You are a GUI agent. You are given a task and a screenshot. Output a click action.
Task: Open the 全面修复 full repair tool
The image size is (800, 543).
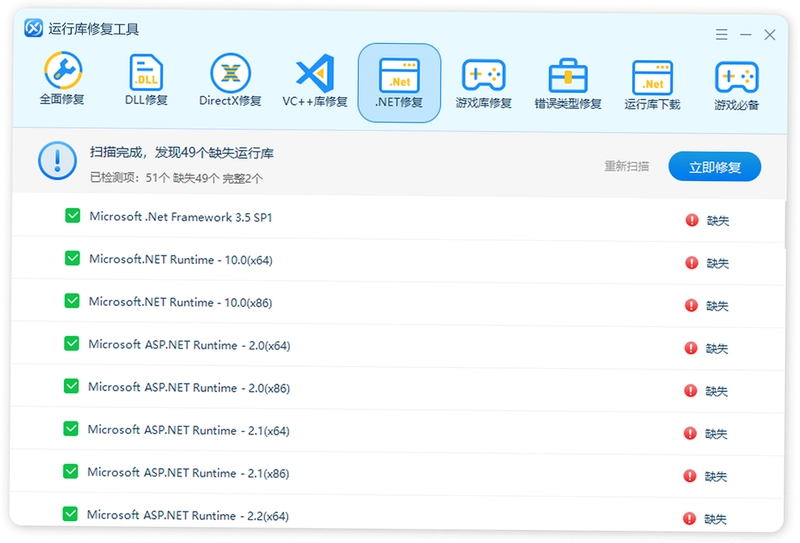point(62,78)
